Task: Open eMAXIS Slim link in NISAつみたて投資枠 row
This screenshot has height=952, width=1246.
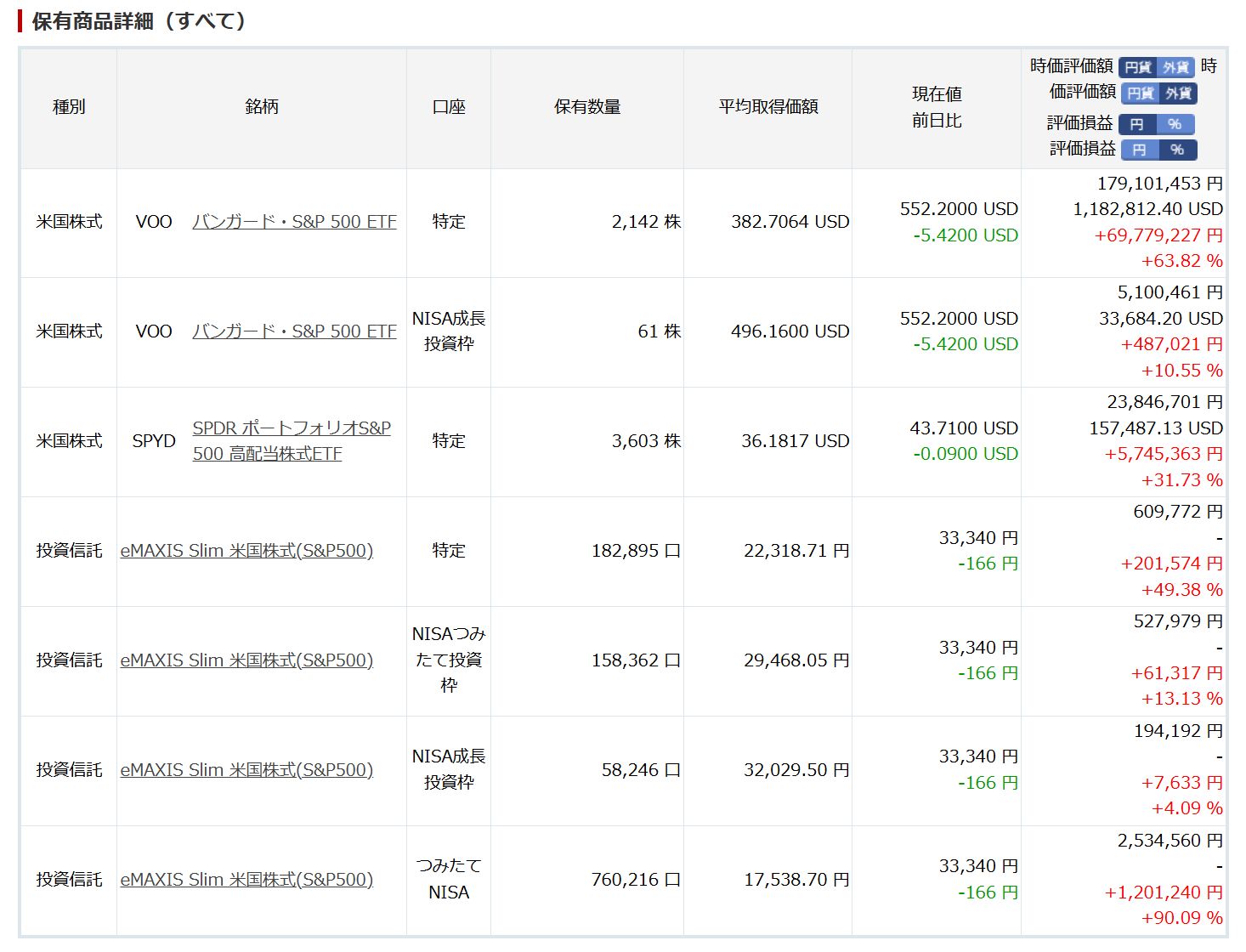Action: click(246, 660)
